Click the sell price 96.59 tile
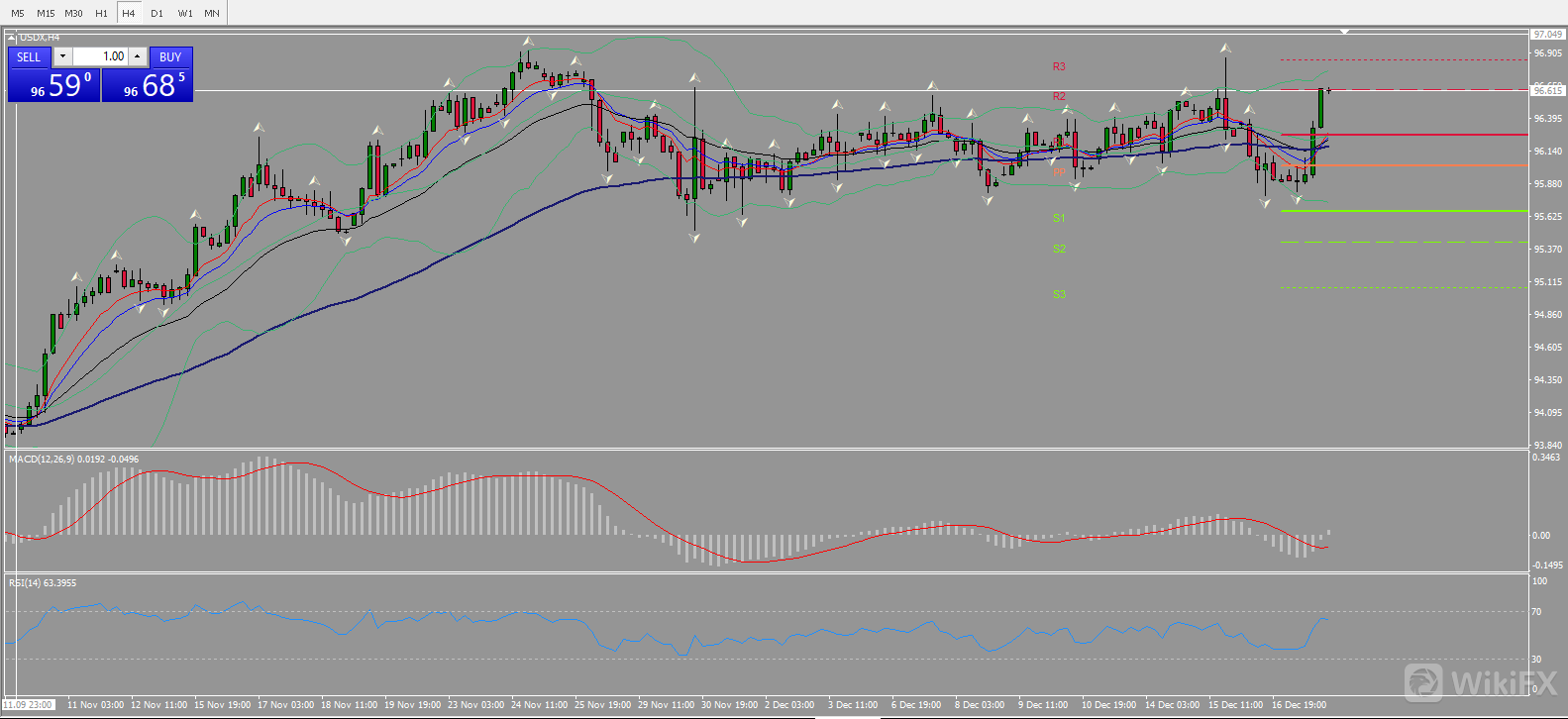The height and width of the screenshot is (719, 1568). pyautogui.click(x=54, y=85)
